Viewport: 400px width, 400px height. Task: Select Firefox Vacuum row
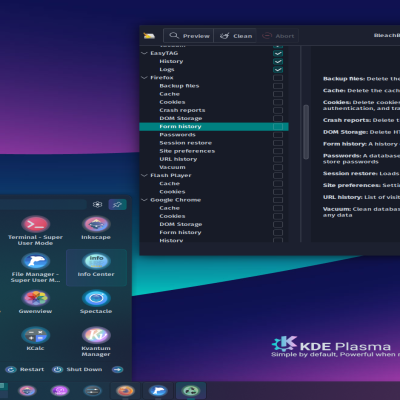pos(214,167)
